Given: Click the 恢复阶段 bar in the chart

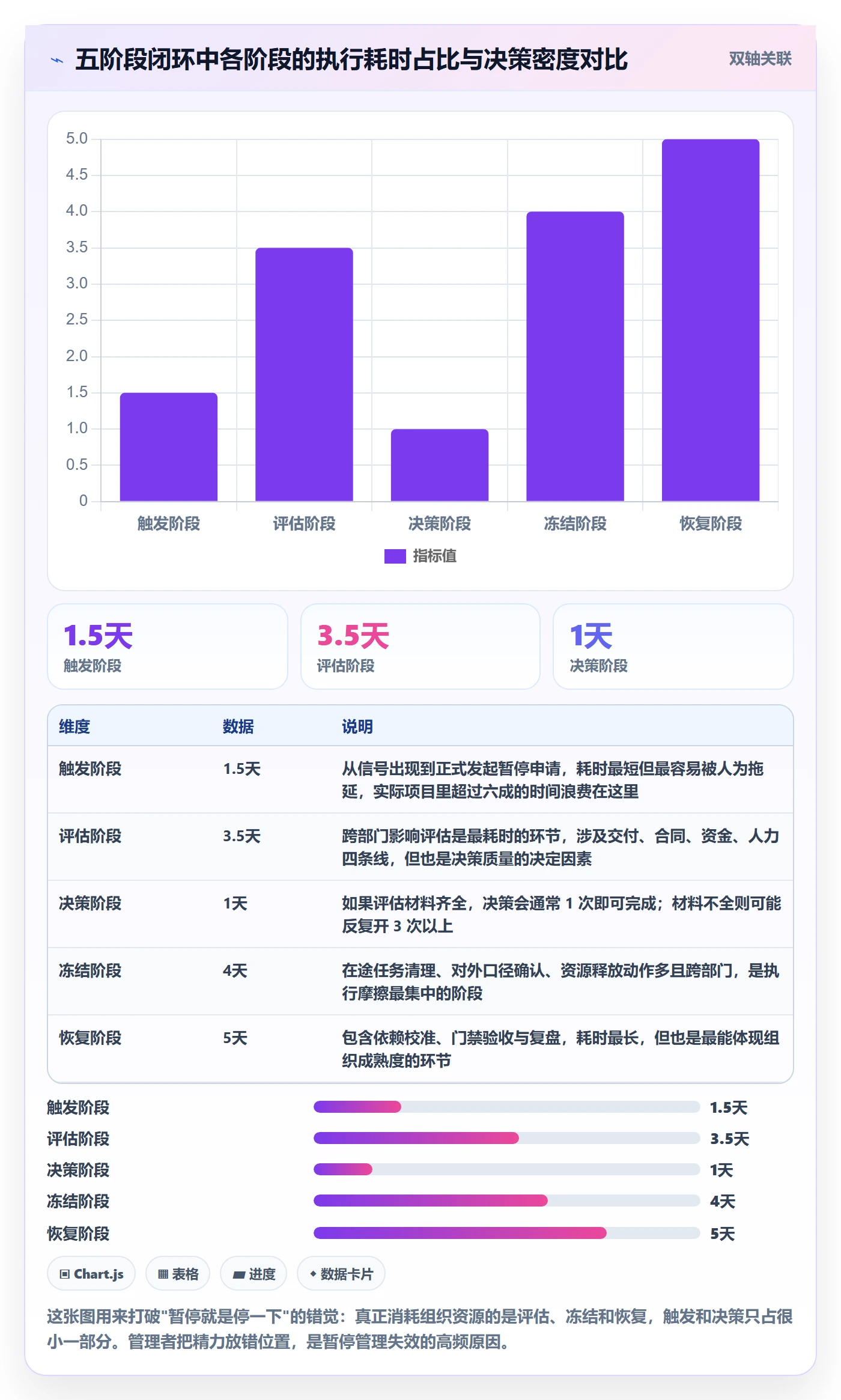Looking at the screenshot, I should tap(711, 320).
